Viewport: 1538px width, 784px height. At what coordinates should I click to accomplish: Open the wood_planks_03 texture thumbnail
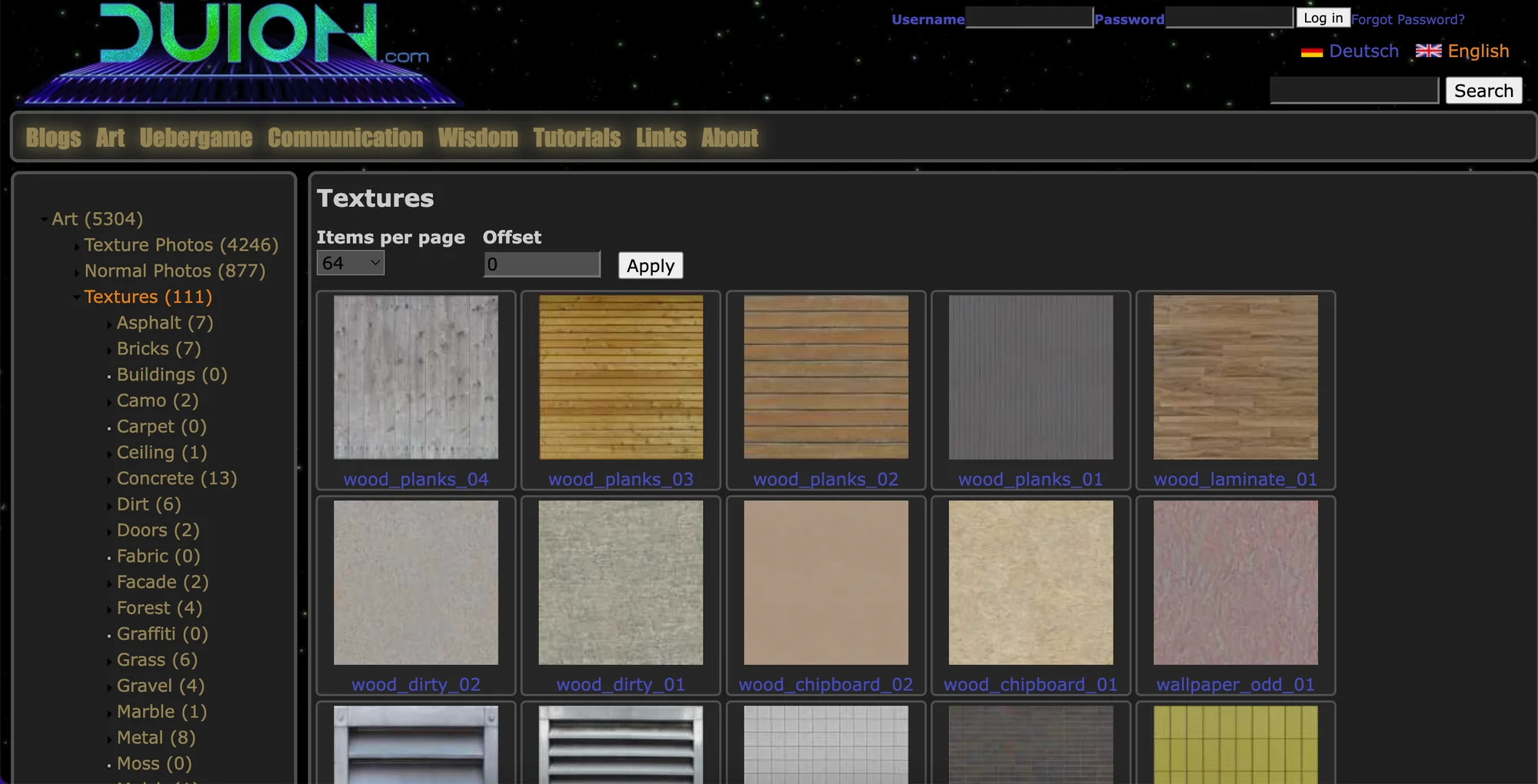[x=621, y=377]
